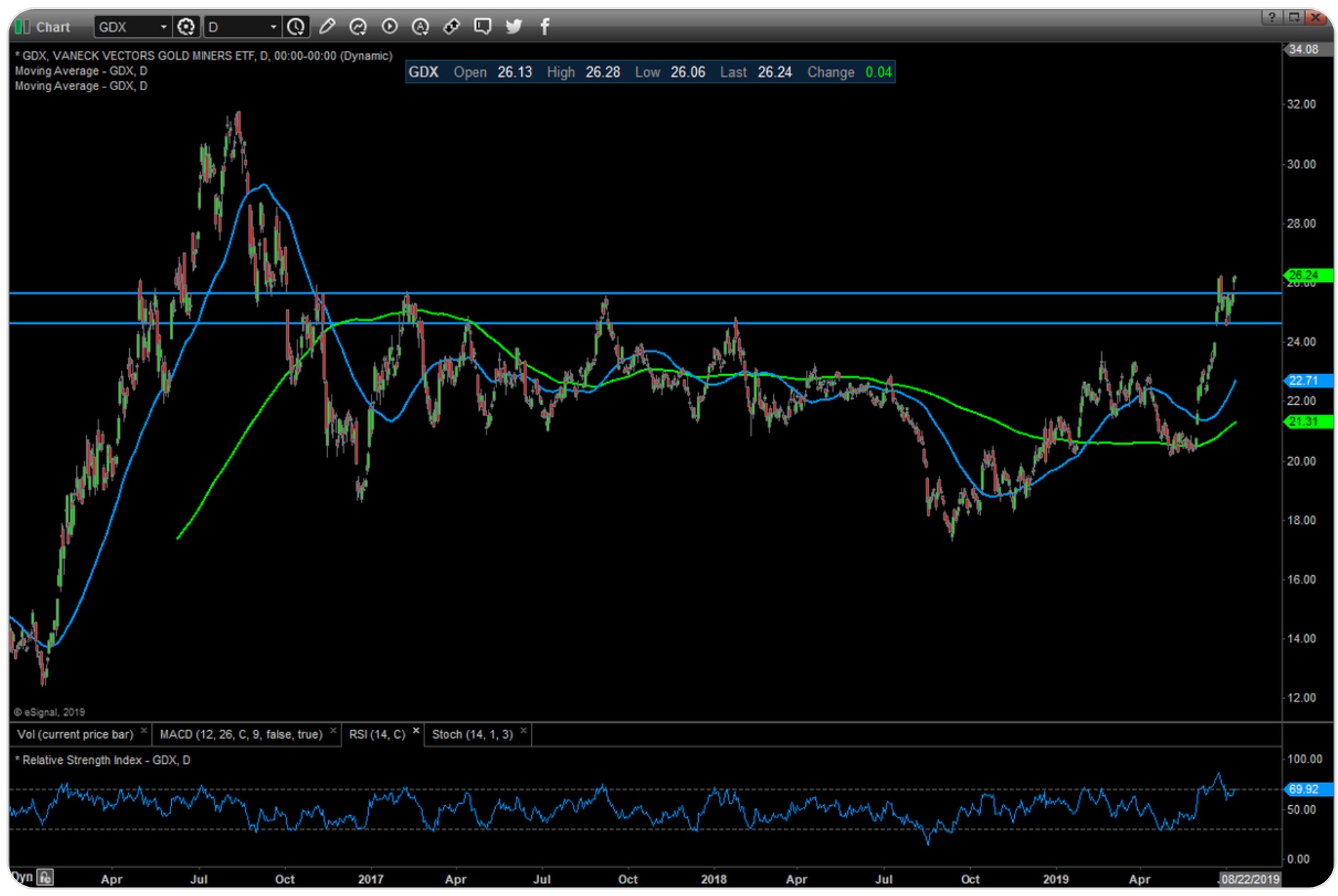The height and width of the screenshot is (896, 1338).
Task: Expand the D interval dropdown
Action: (273, 27)
